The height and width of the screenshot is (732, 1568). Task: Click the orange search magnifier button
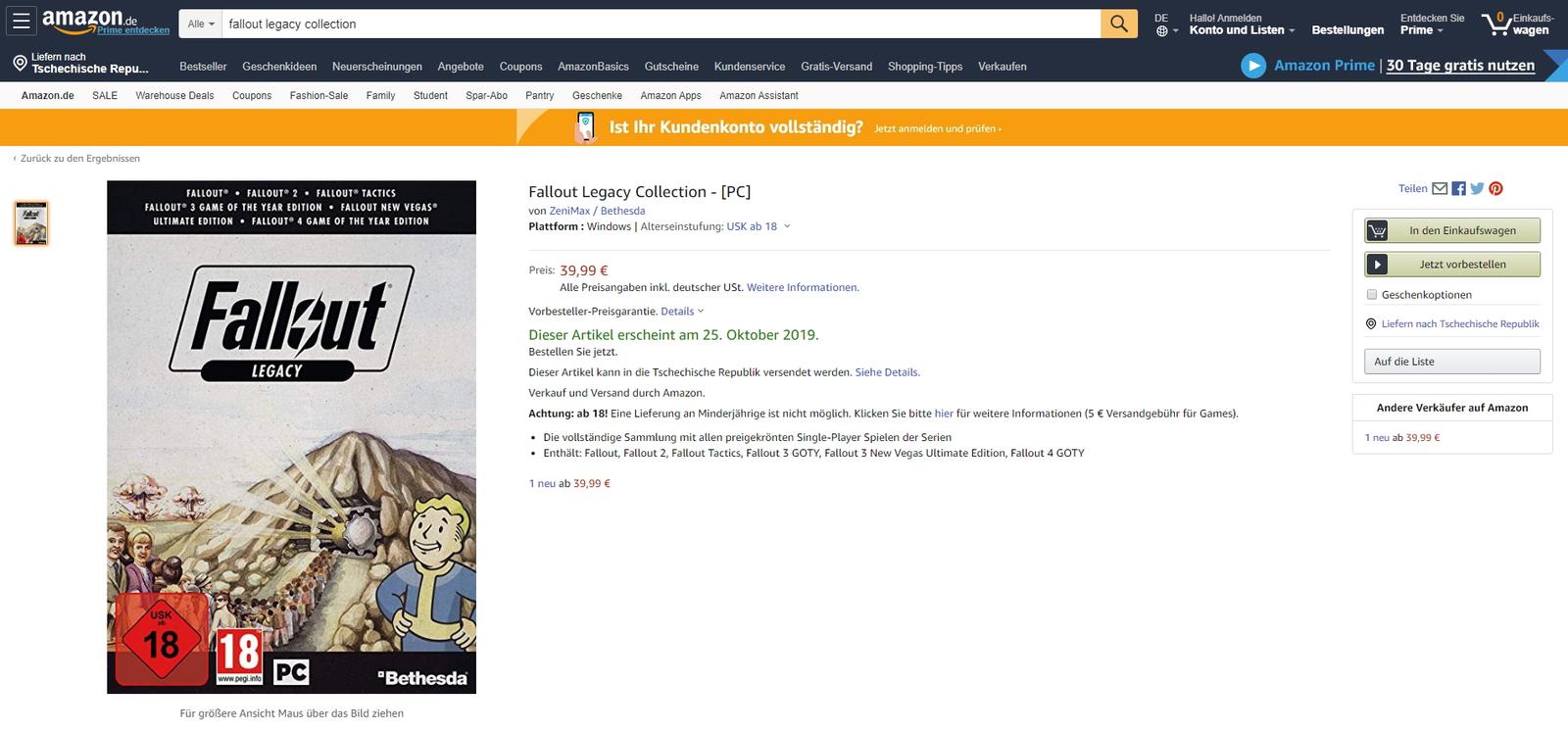[x=1119, y=24]
